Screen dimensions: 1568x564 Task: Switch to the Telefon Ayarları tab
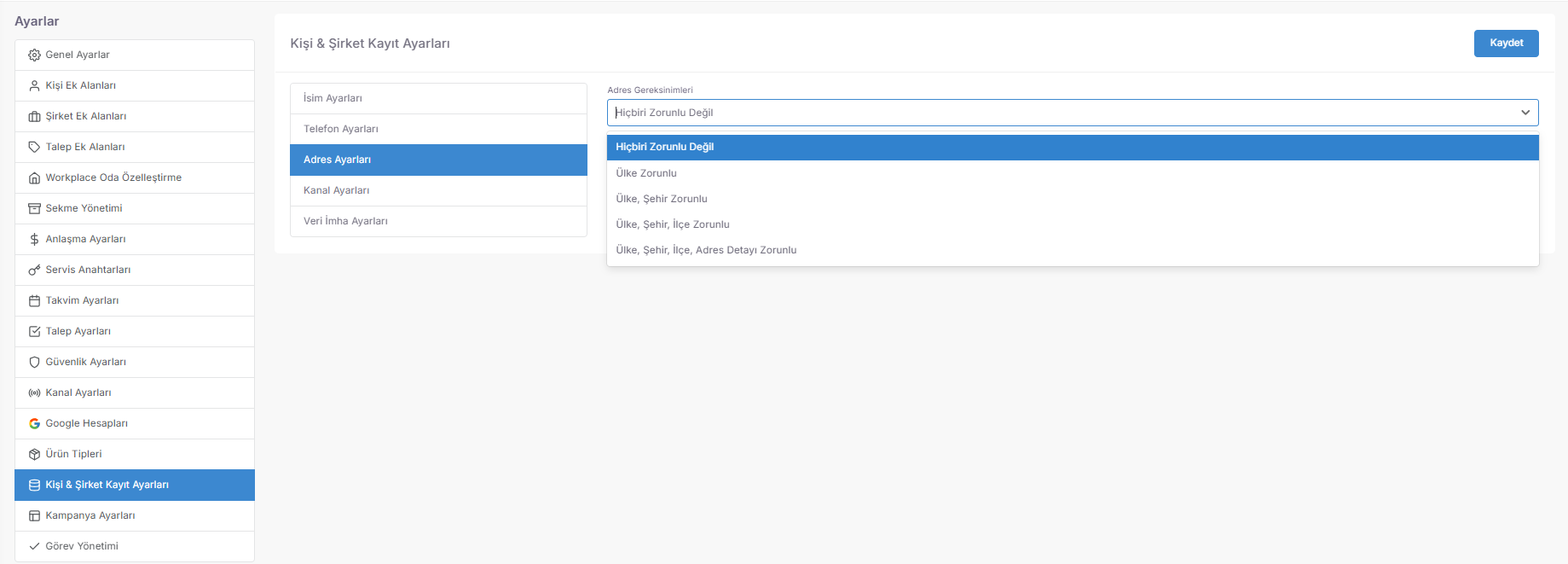click(x=438, y=129)
